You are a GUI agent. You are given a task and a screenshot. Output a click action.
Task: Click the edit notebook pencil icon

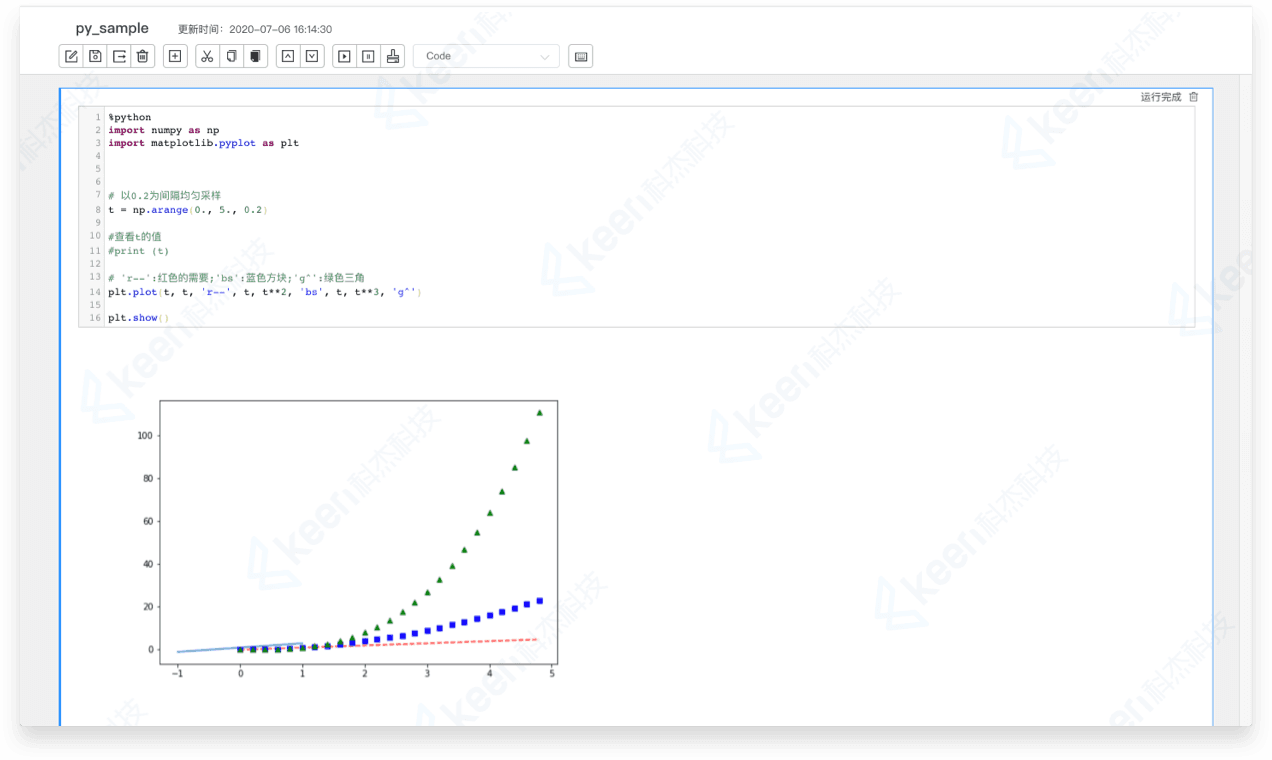[71, 56]
